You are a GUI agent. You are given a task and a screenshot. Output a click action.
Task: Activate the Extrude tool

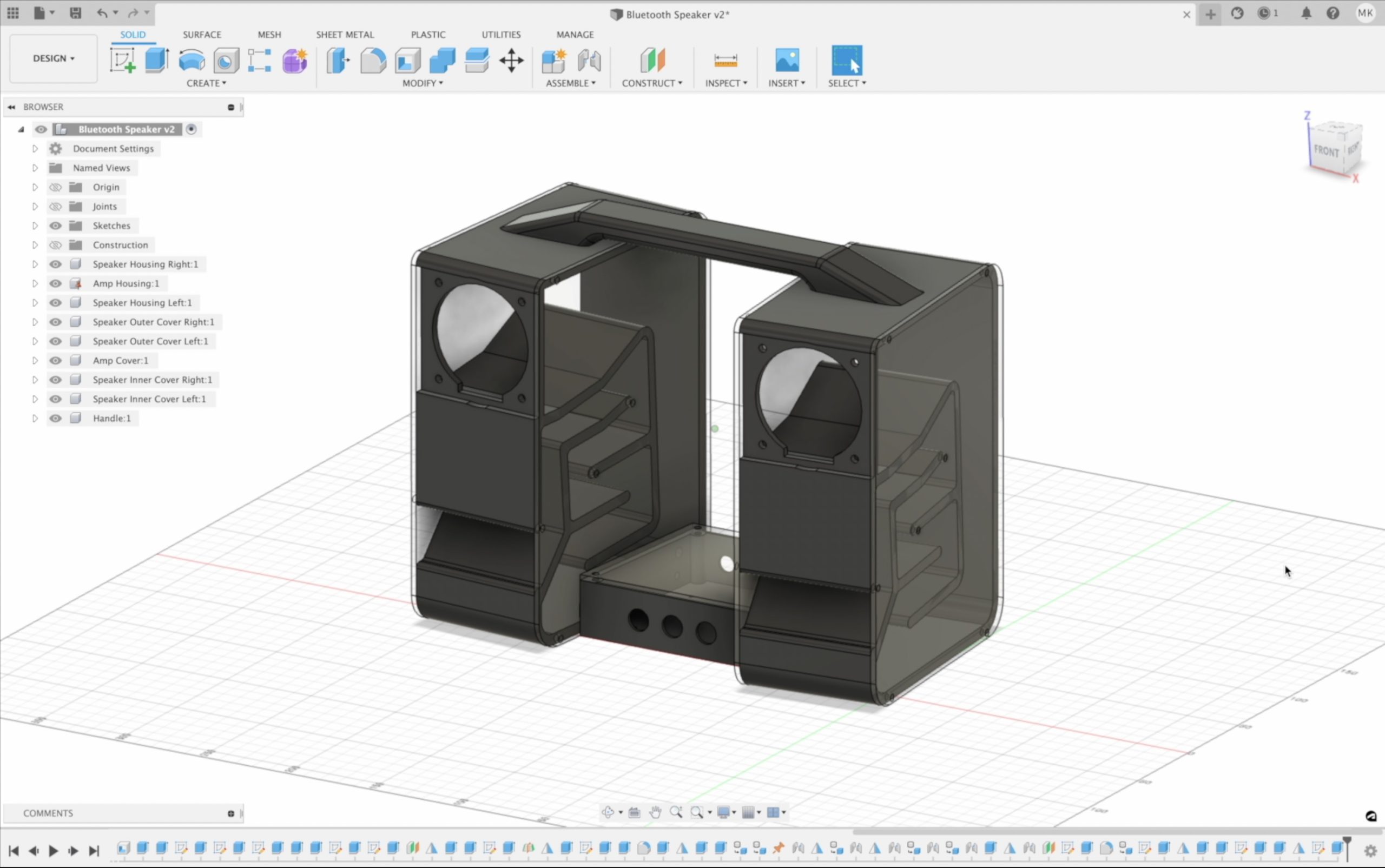(156, 60)
